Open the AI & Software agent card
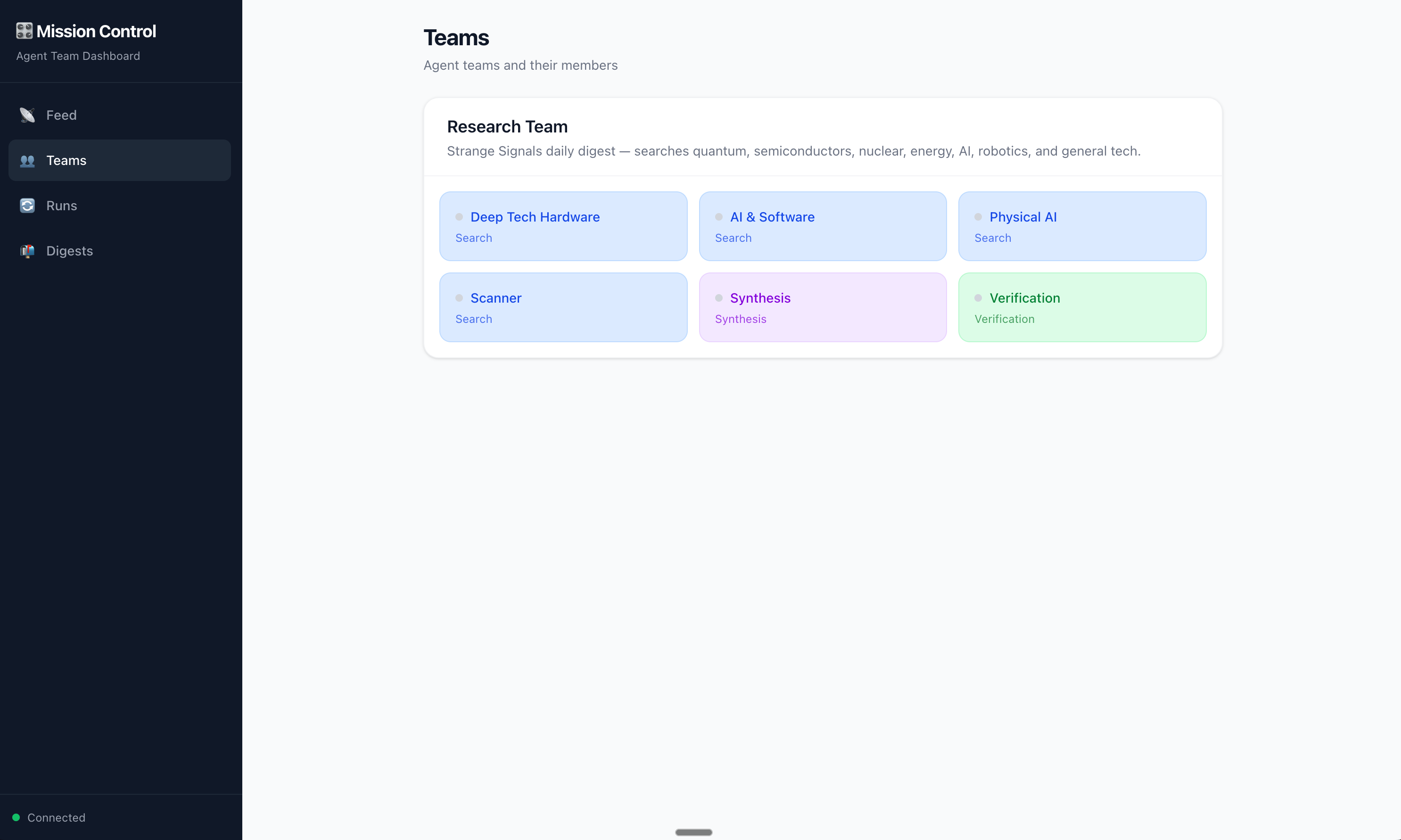The image size is (1401, 840). [823, 226]
